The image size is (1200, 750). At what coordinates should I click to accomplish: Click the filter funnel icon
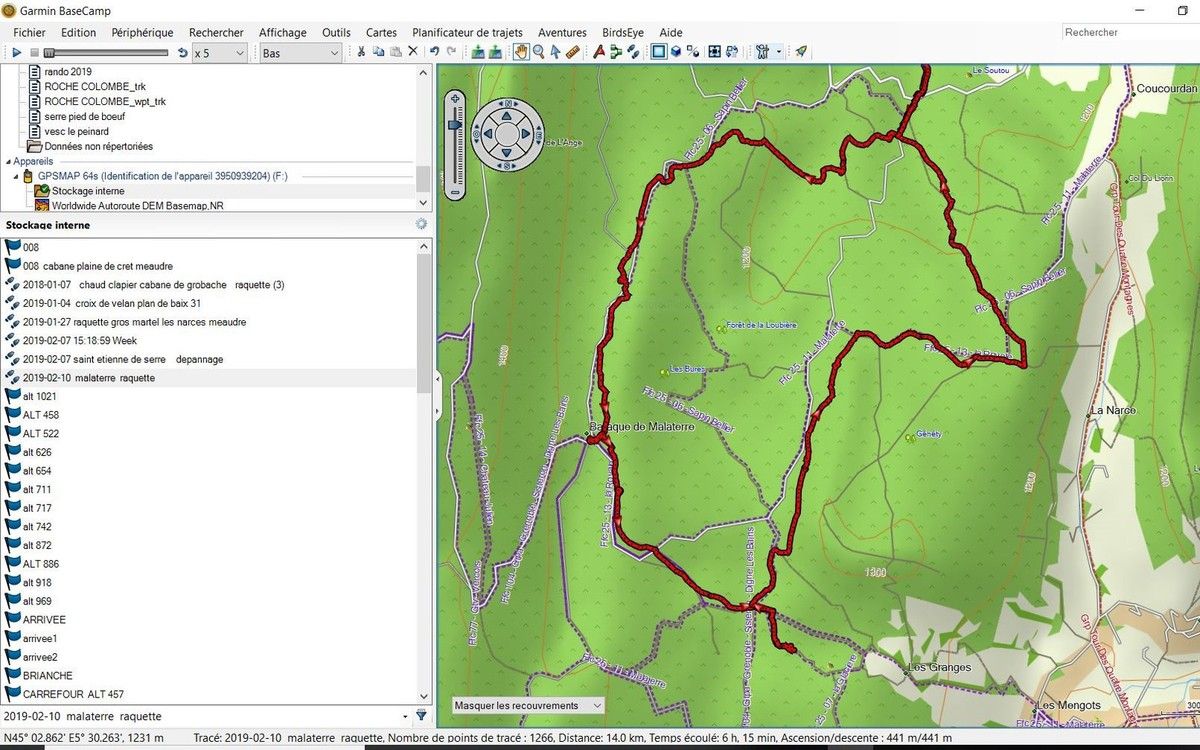[x=421, y=716]
